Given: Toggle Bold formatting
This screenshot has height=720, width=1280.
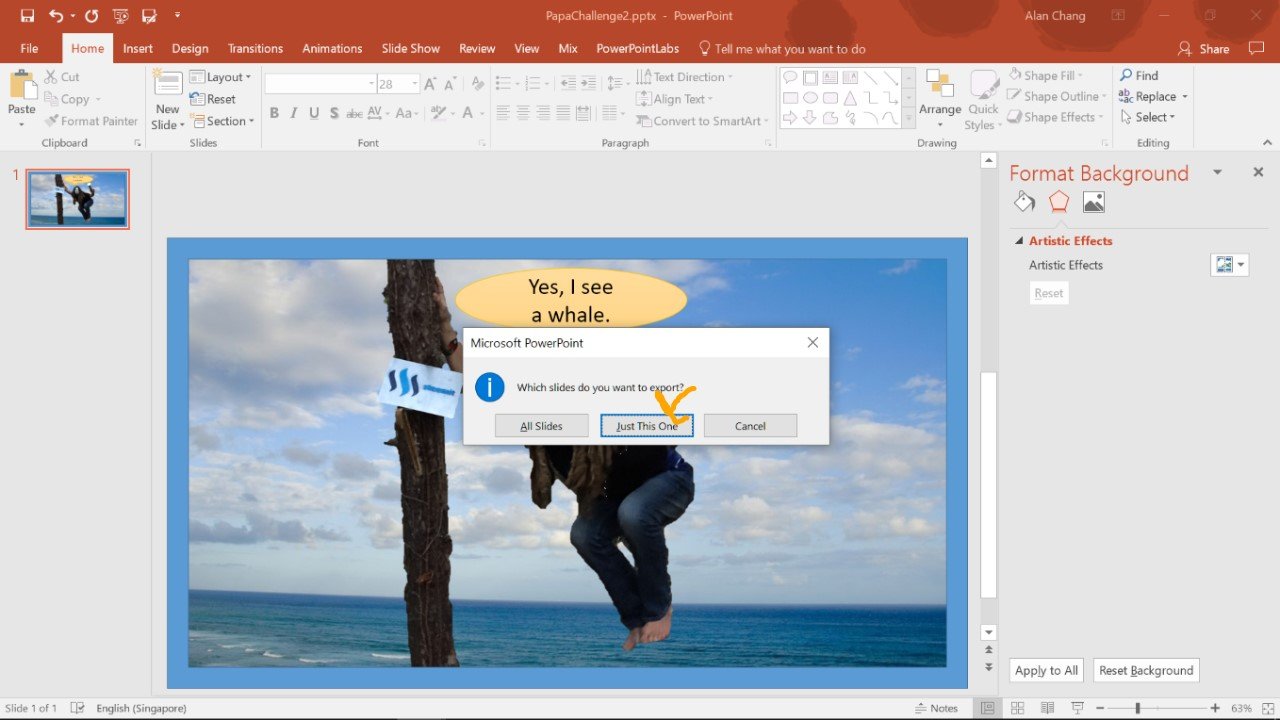Looking at the screenshot, I should [x=274, y=113].
